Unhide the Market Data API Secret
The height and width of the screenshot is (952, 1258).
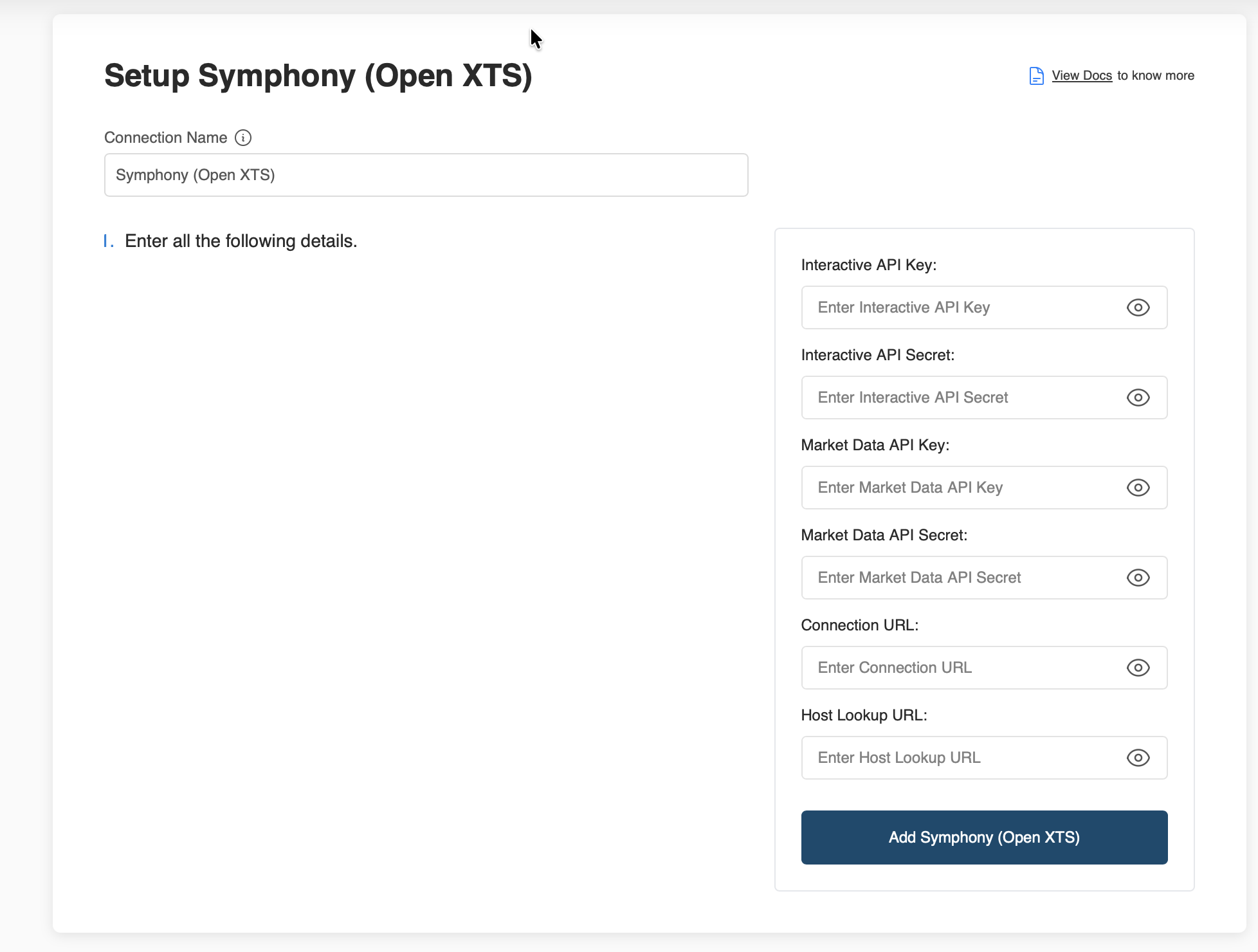coord(1138,578)
